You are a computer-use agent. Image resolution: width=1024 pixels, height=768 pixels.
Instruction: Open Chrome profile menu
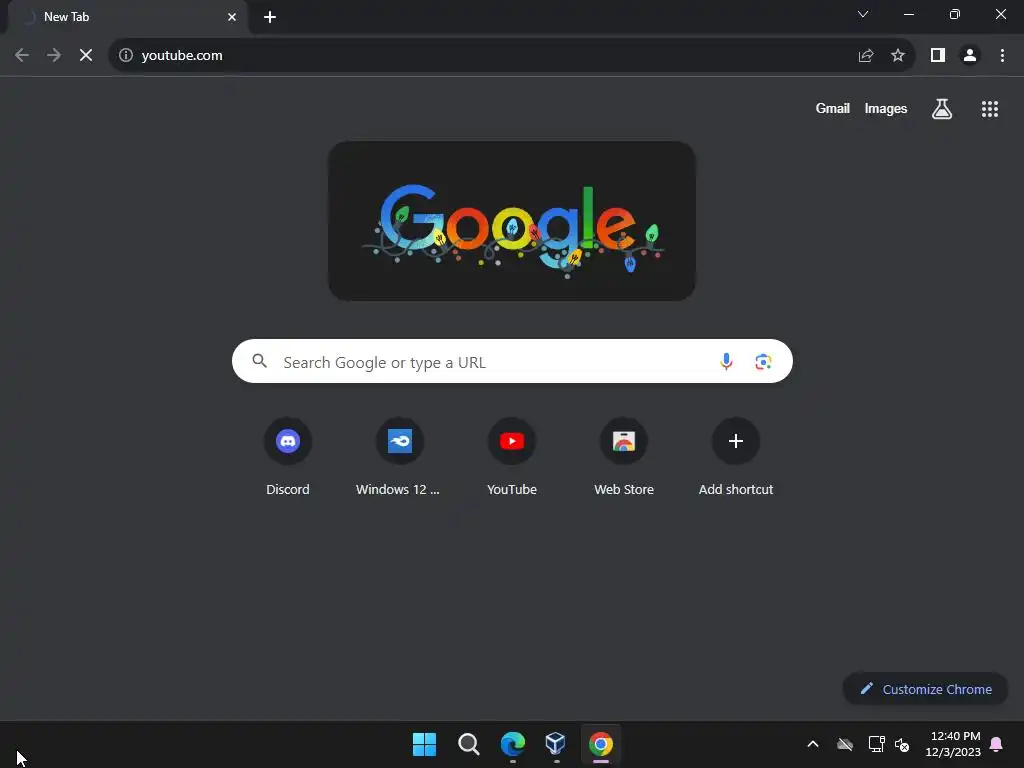[x=970, y=56]
